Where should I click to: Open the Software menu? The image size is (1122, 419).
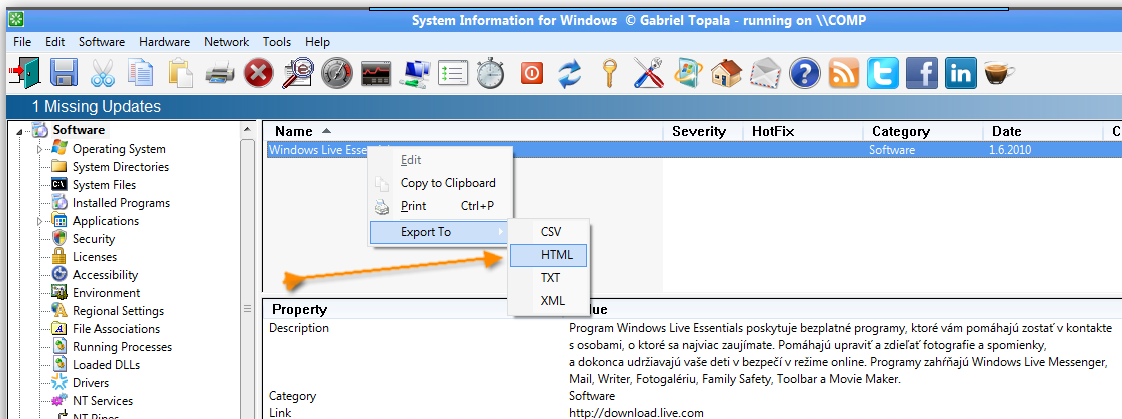point(102,42)
